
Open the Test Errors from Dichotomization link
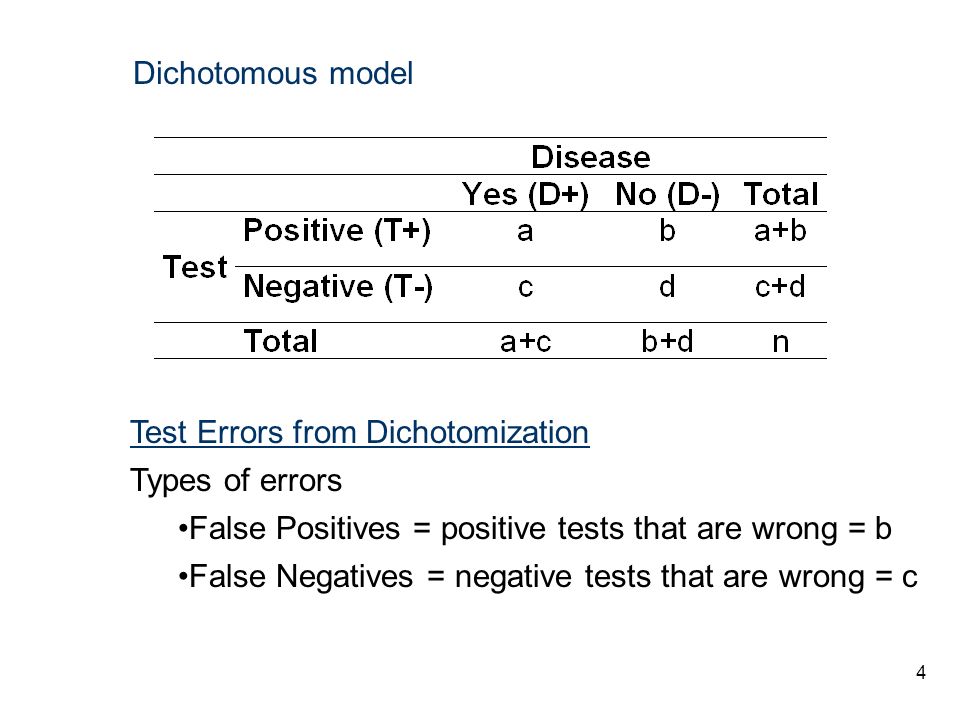pos(359,432)
